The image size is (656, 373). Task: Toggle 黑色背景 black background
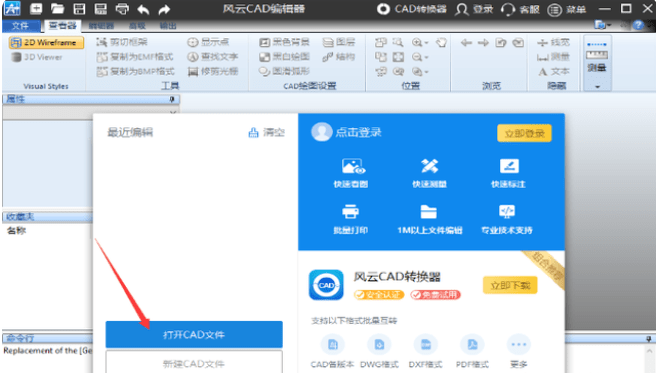284,42
